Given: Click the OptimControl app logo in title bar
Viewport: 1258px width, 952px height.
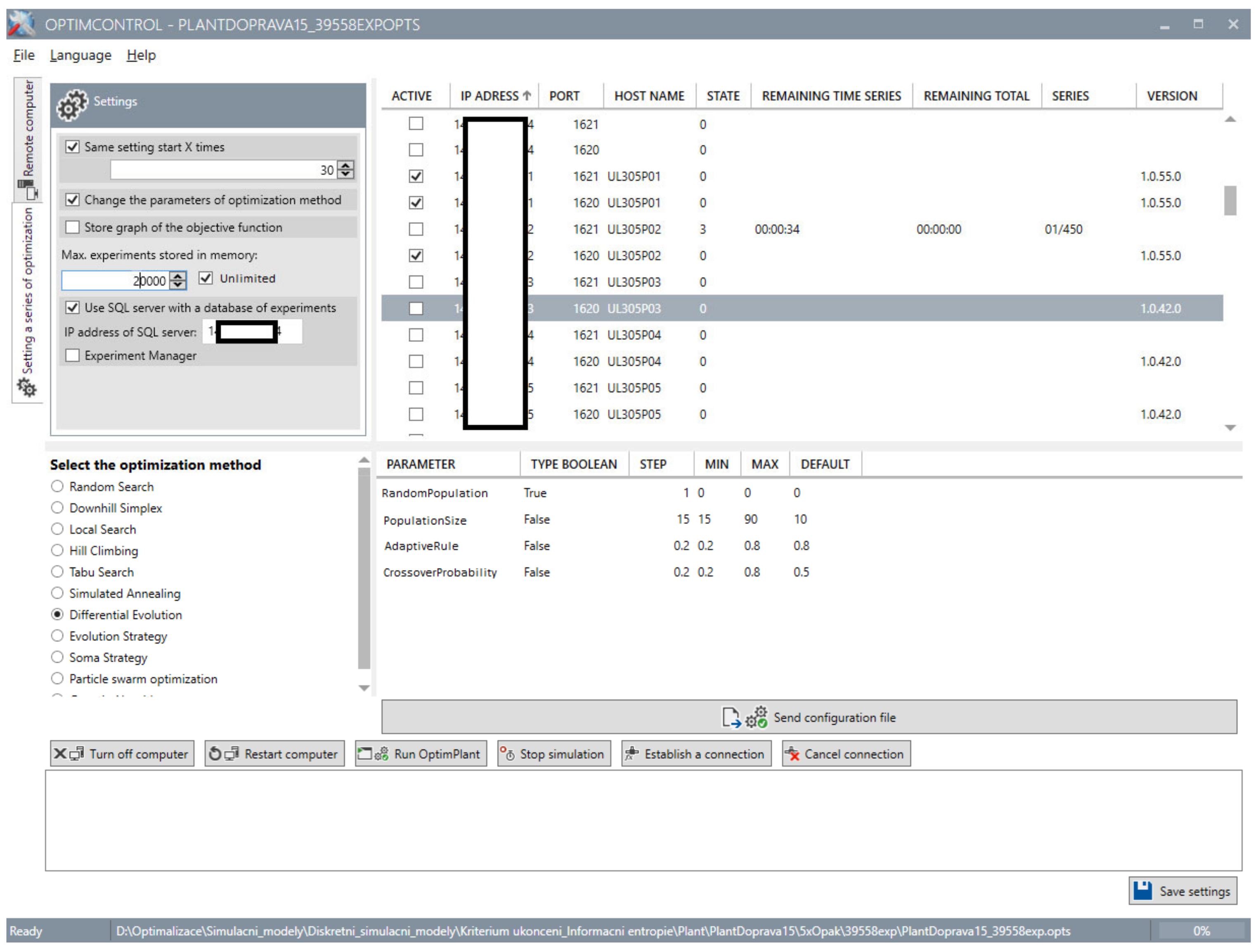Looking at the screenshot, I should tap(21, 24).
